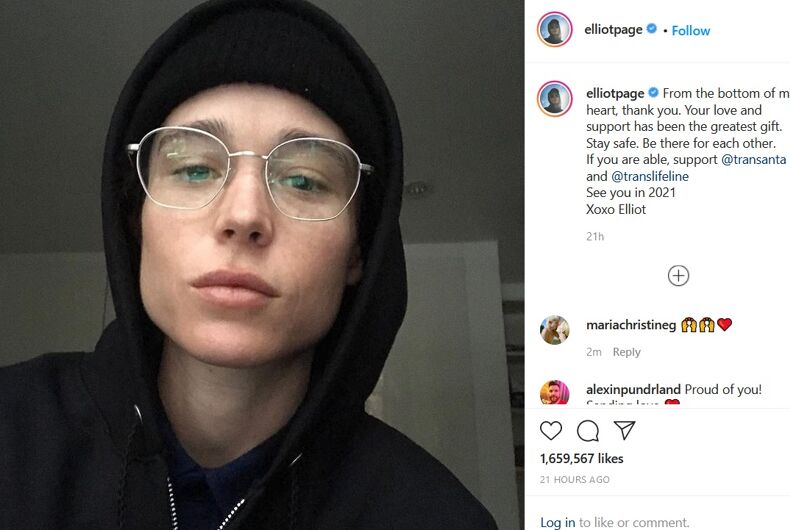Open header profile avatar

[x=554, y=30]
